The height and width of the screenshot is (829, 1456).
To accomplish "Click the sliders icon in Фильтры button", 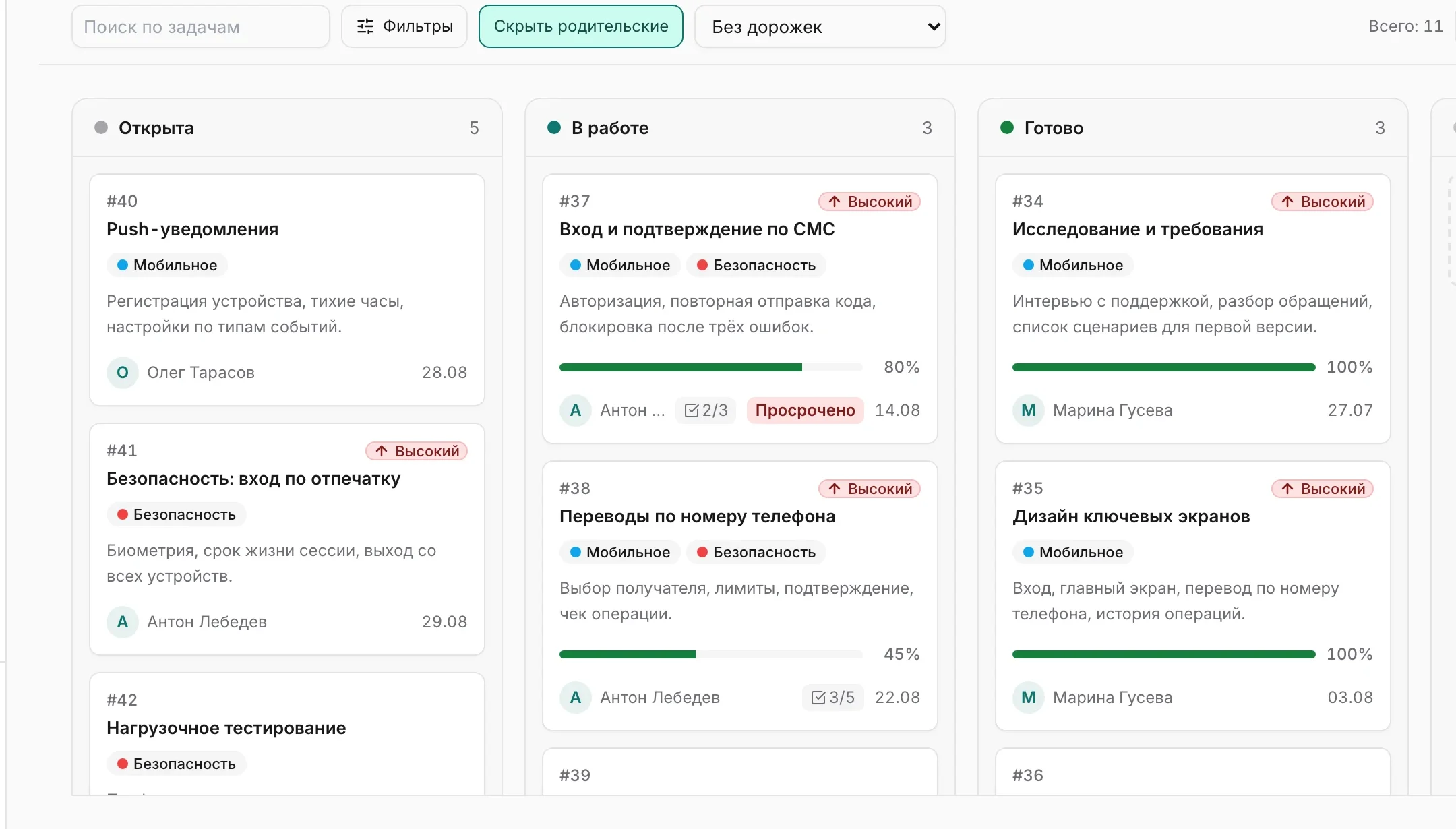I will tap(365, 27).
